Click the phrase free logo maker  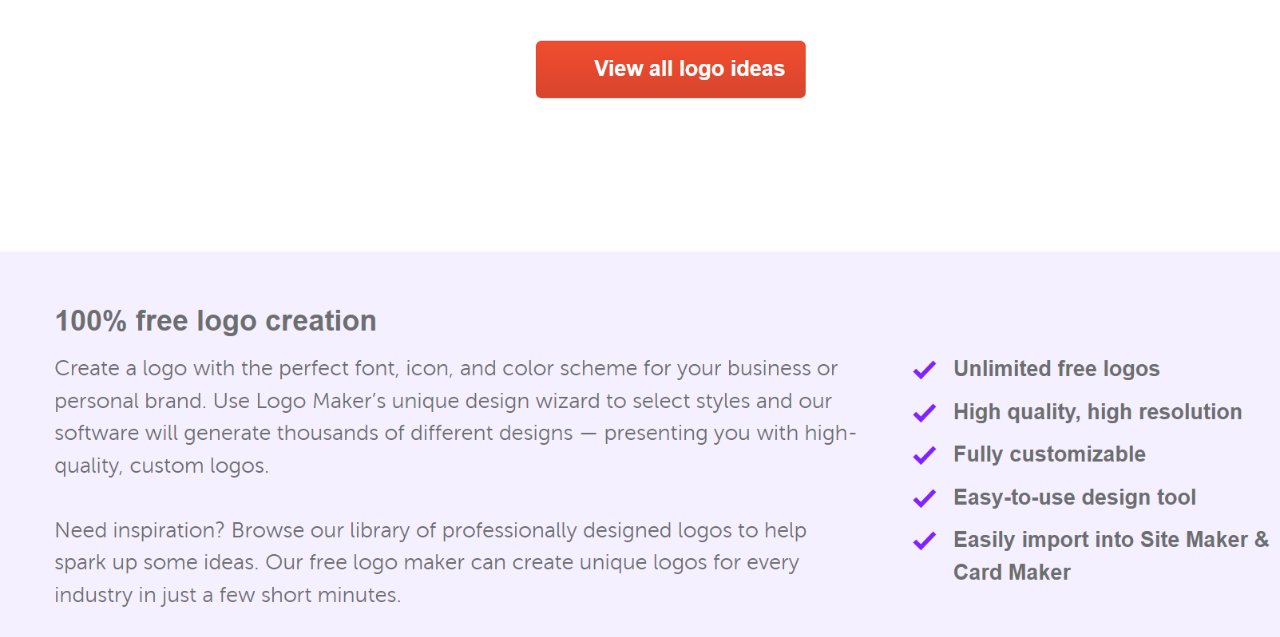[388, 563]
